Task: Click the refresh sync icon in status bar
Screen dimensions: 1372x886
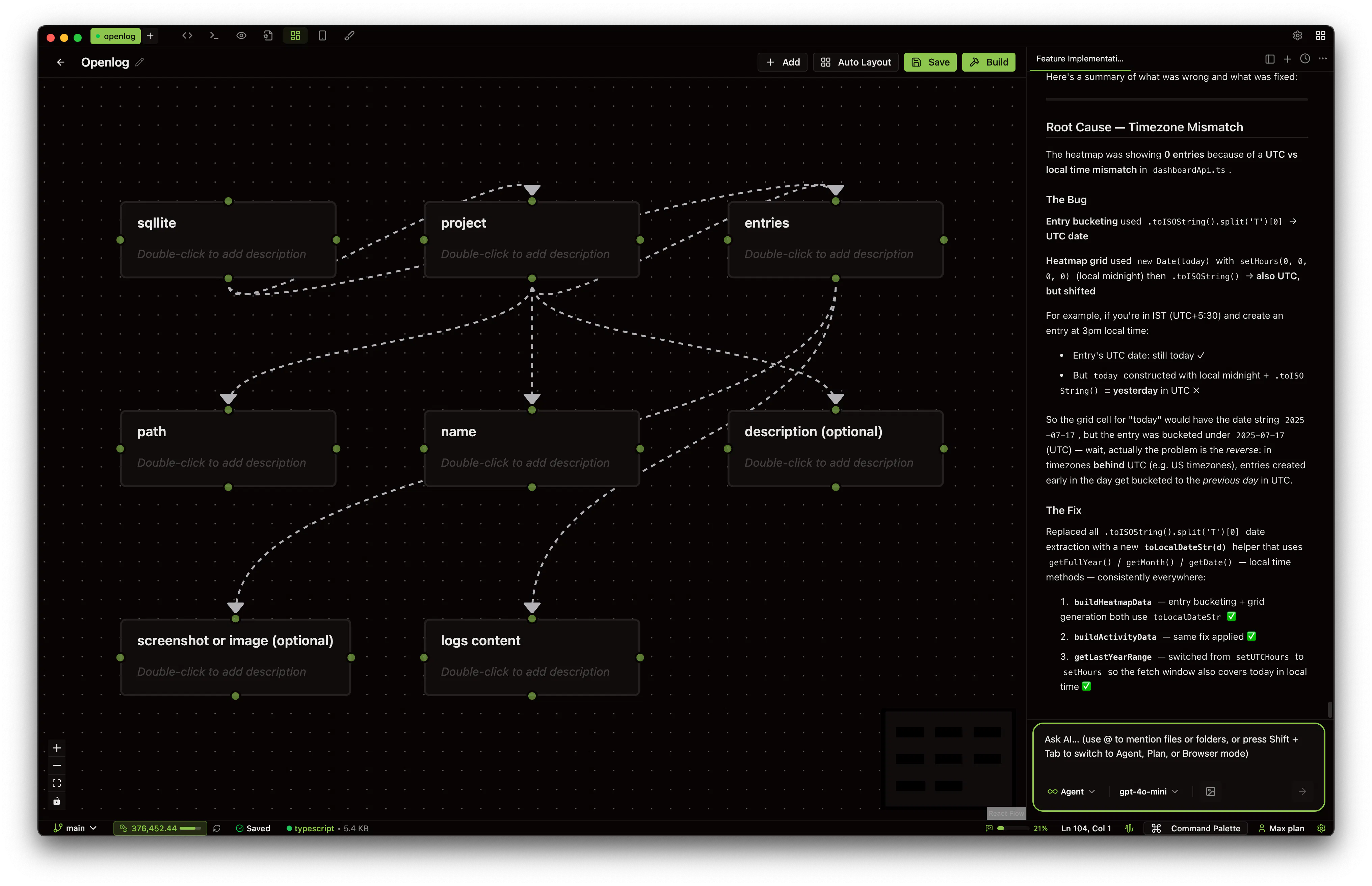Action: pos(217,829)
